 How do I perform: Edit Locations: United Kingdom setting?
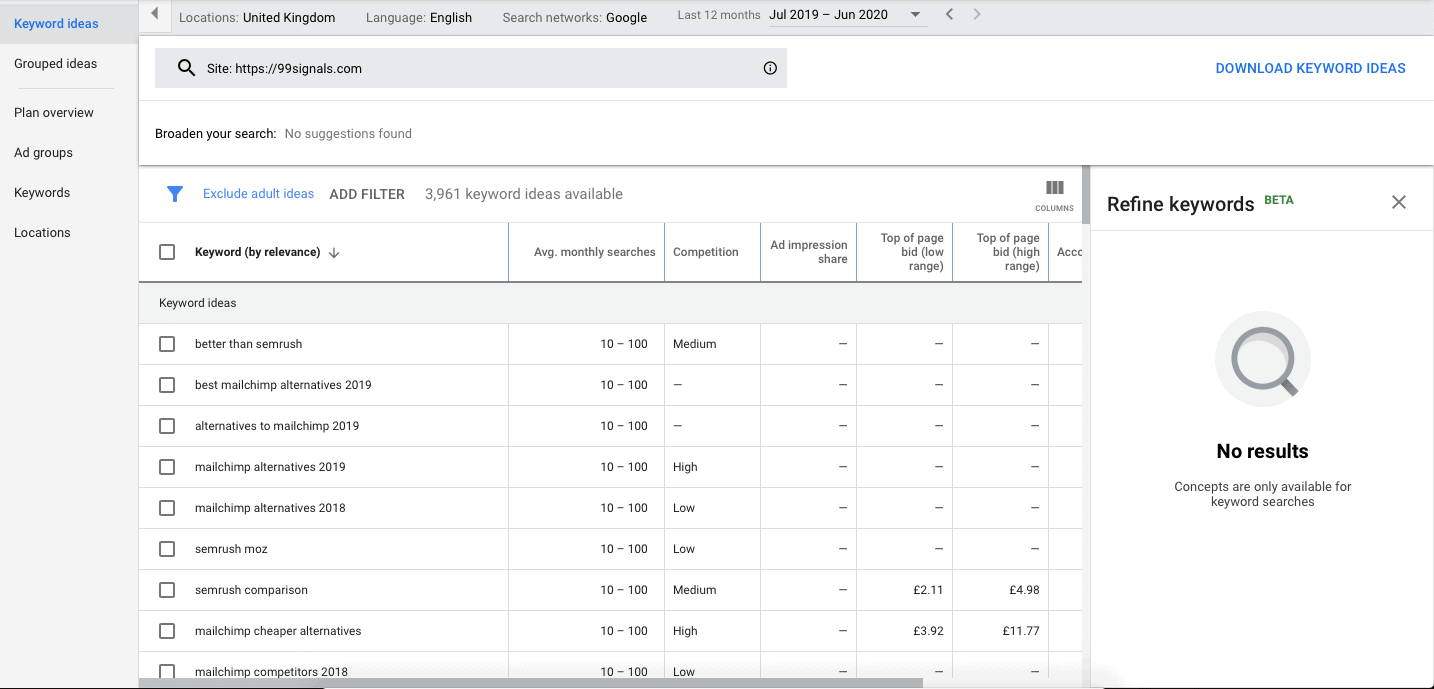[257, 17]
